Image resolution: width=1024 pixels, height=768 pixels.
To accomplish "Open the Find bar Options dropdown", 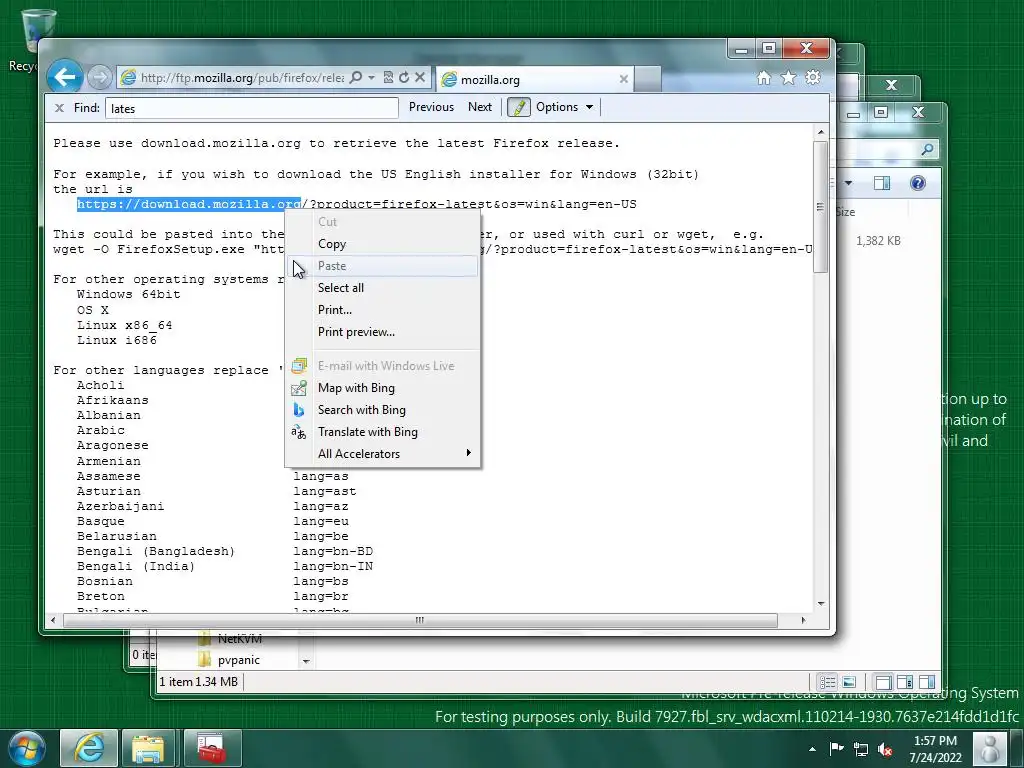I will [x=564, y=107].
